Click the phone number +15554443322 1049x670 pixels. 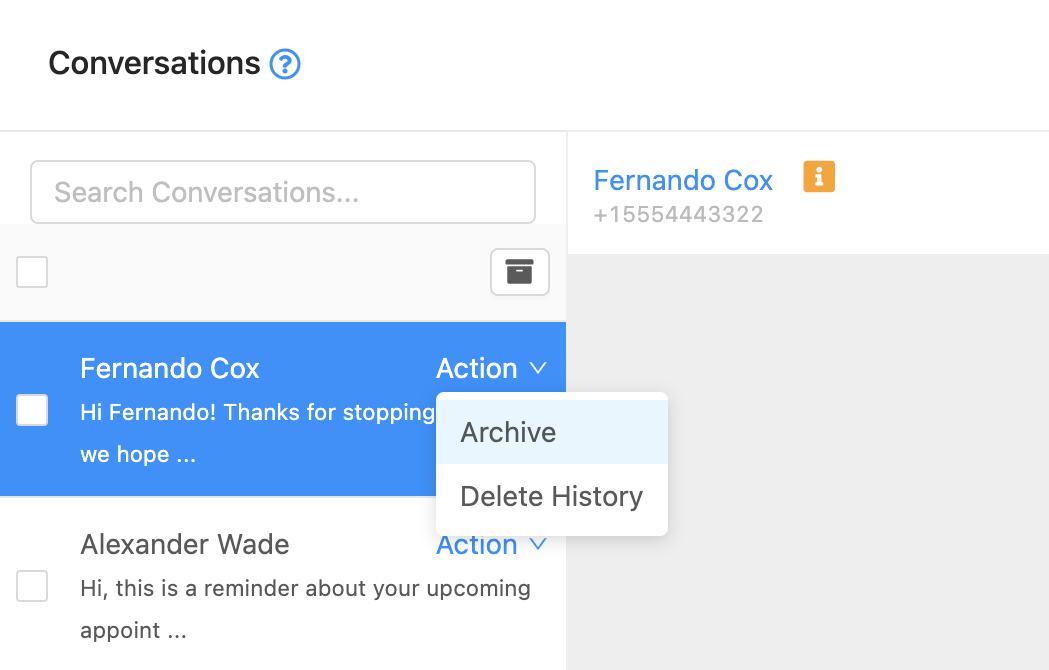(678, 213)
